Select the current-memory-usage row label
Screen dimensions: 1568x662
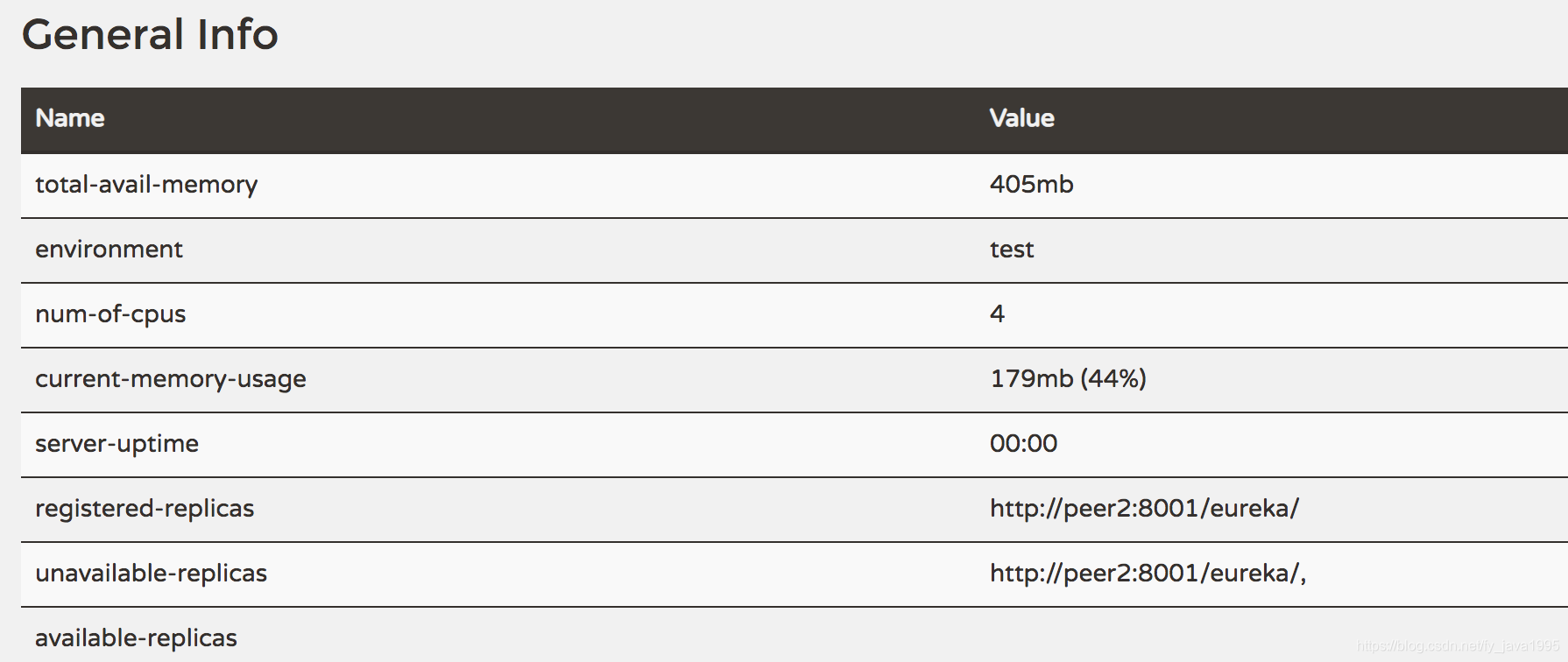click(x=171, y=379)
